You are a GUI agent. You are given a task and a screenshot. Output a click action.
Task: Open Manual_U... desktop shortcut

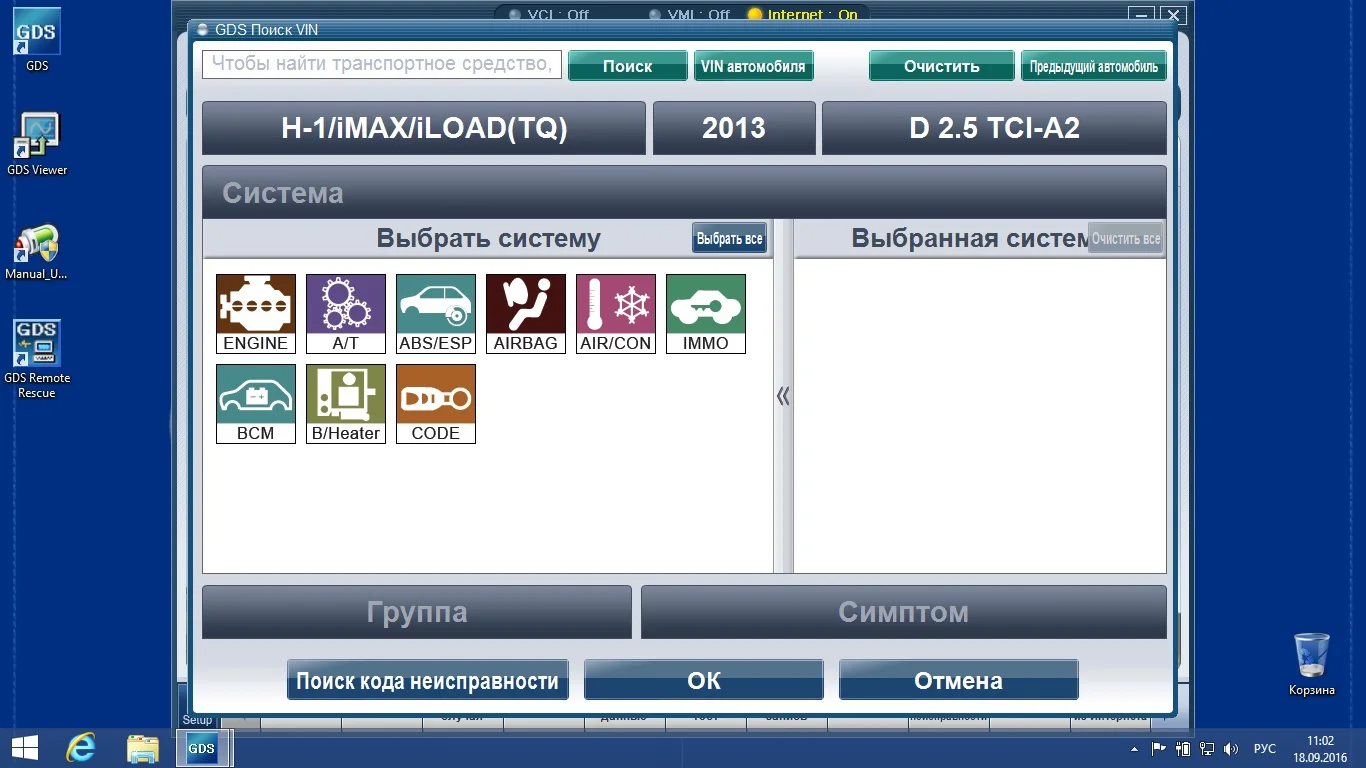point(37,250)
